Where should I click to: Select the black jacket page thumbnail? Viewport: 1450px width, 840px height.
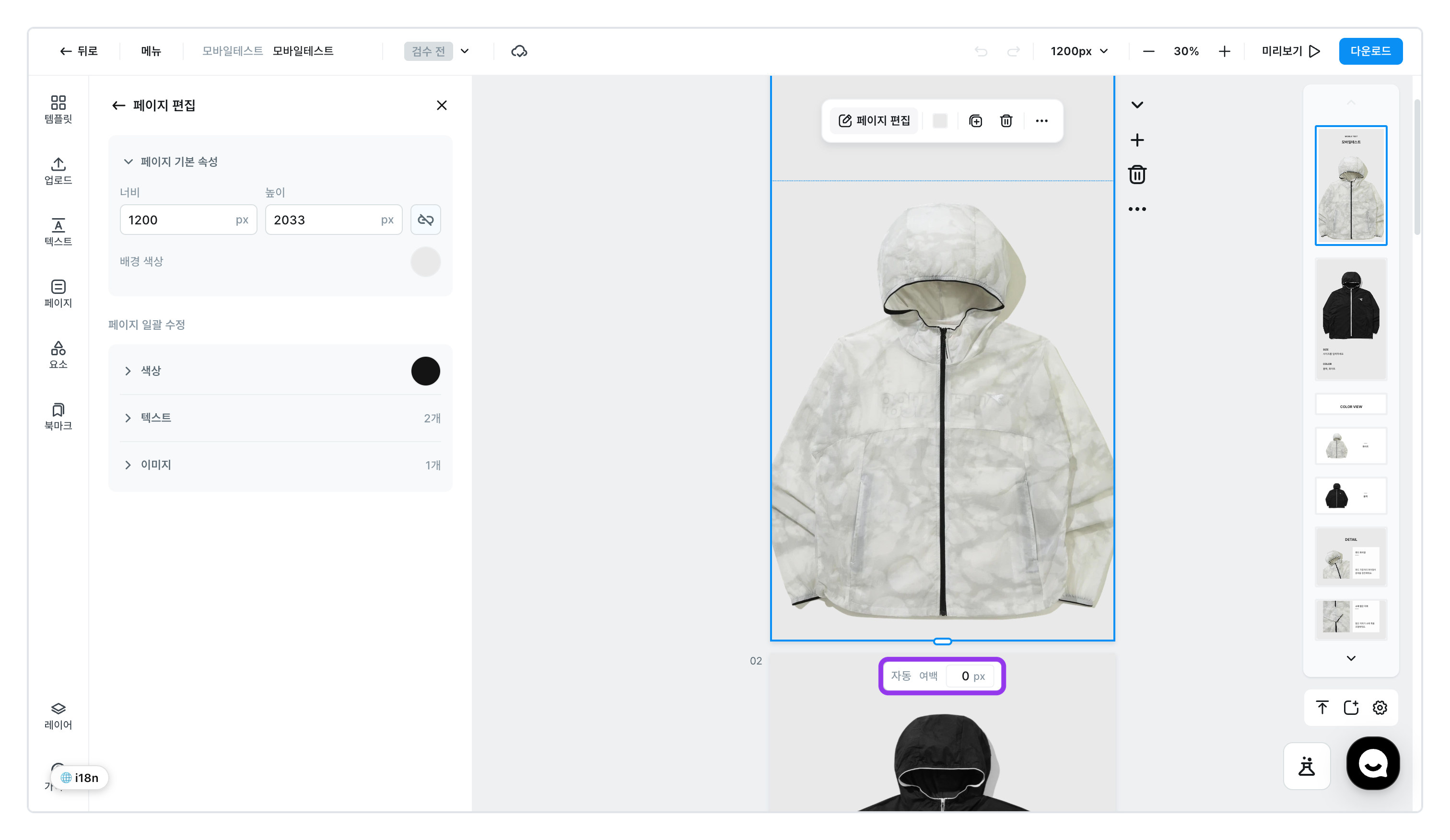(x=1350, y=319)
